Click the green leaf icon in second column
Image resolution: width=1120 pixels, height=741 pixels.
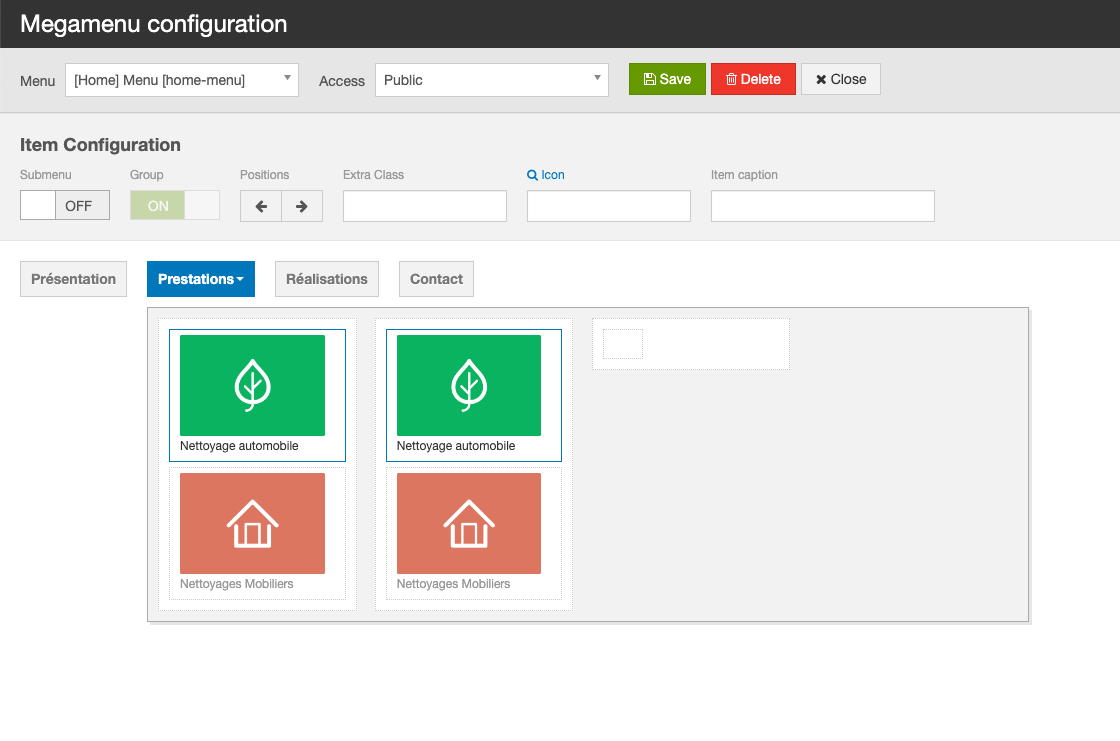point(469,385)
